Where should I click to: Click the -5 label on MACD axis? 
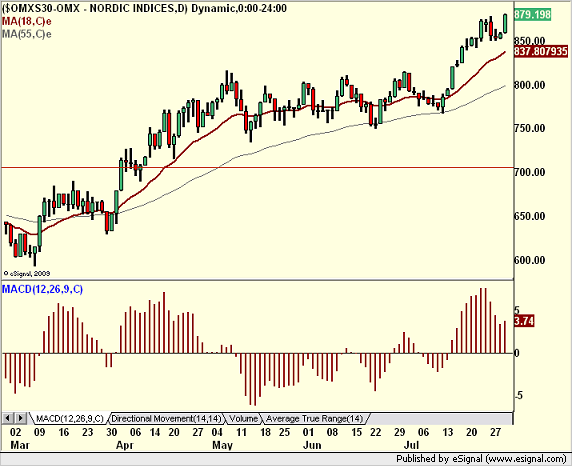click(518, 395)
